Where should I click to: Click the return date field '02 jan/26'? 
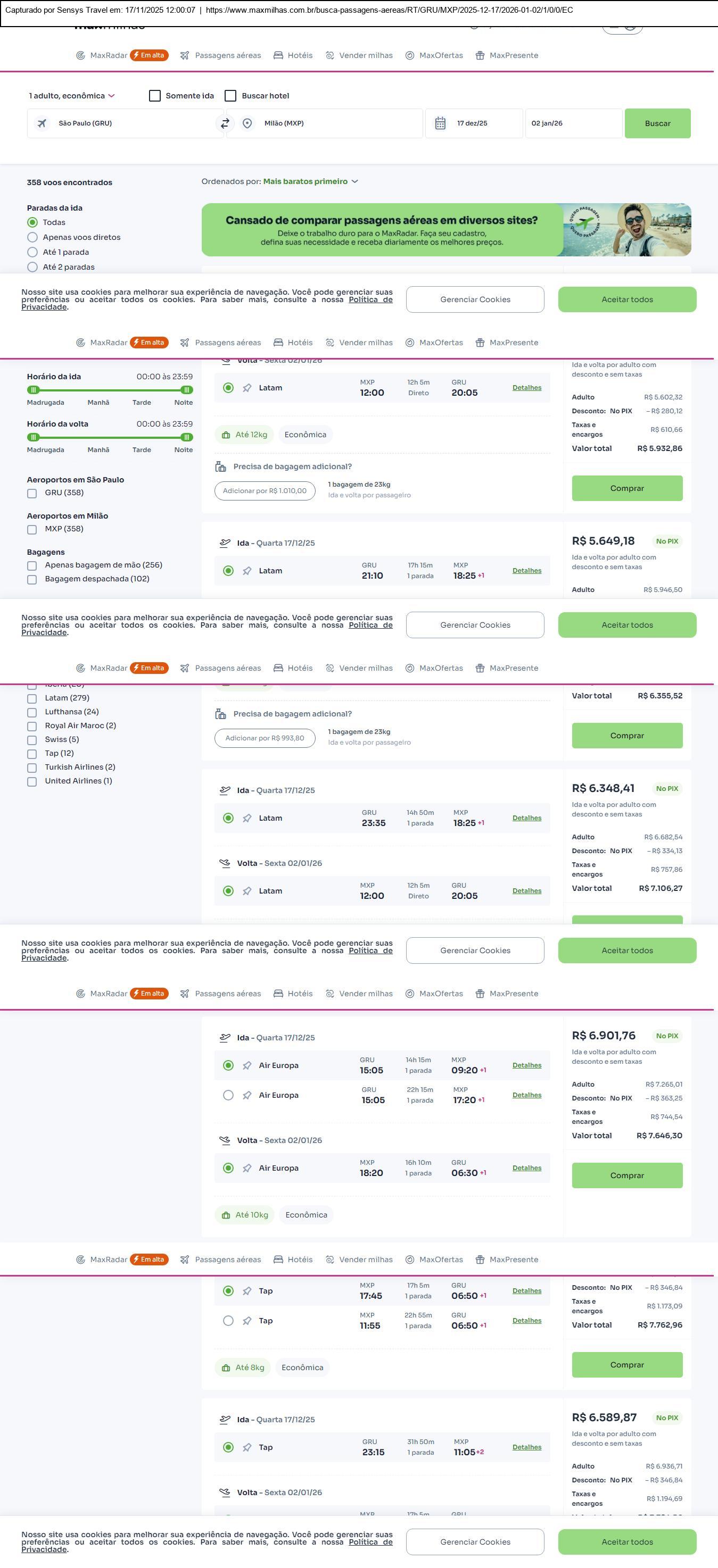[573, 123]
